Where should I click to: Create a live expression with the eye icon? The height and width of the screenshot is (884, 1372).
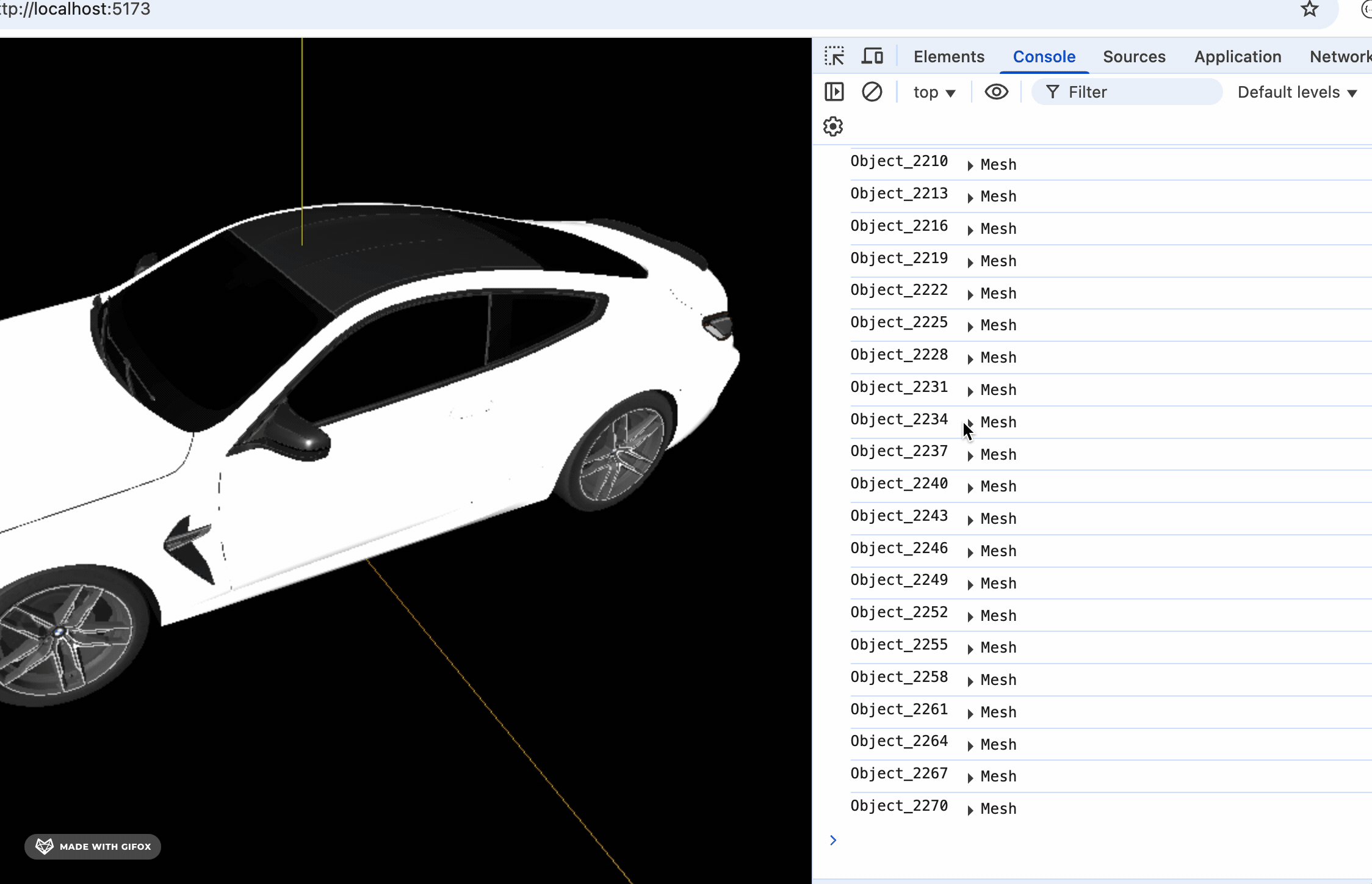click(x=996, y=92)
